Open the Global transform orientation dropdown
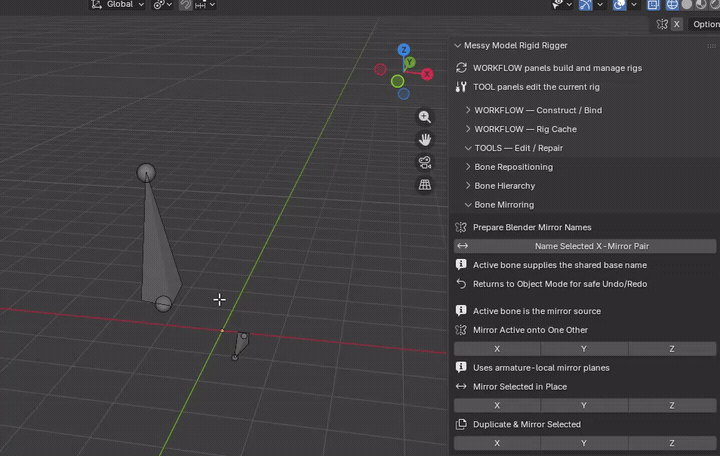Screen dimensions: 720x456 click(x=118, y=5)
